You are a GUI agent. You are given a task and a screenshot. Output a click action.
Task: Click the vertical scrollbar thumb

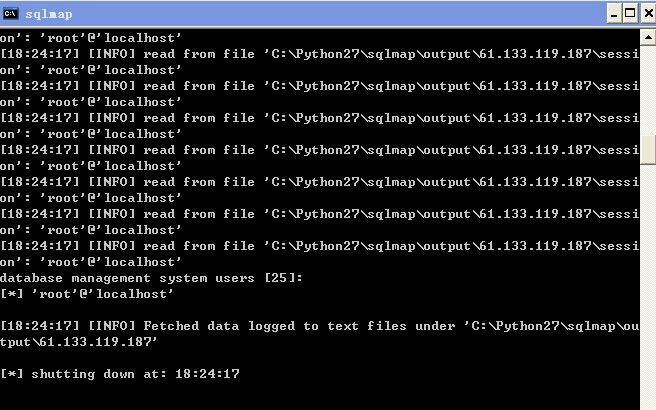point(648,150)
